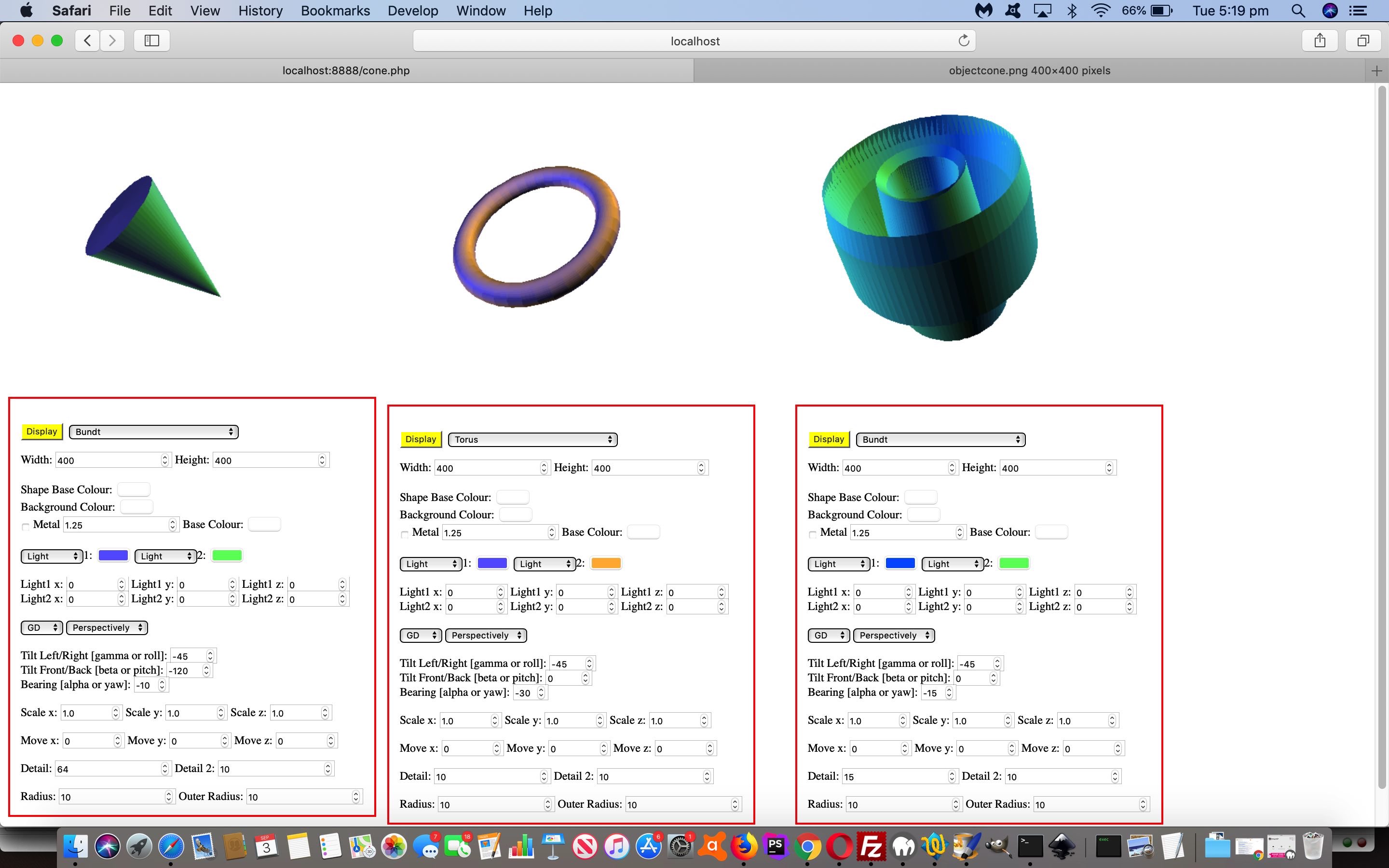
Task: Expand the Perspectively dropdown in first panel
Action: click(107, 627)
